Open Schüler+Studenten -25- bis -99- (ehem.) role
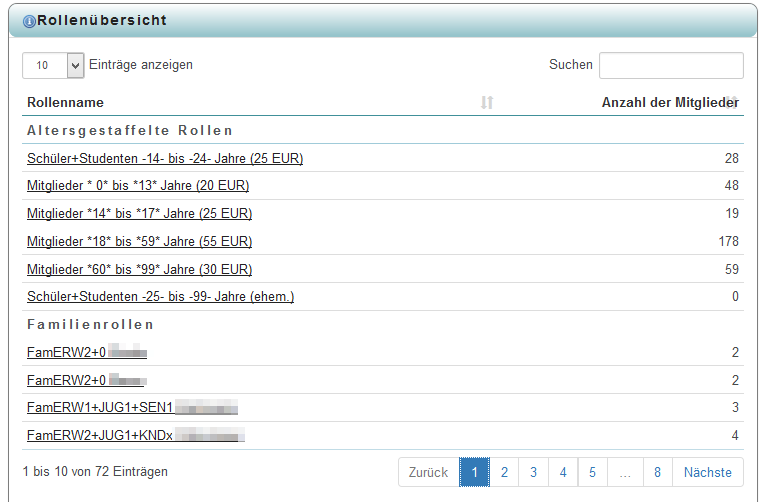 click(x=160, y=297)
